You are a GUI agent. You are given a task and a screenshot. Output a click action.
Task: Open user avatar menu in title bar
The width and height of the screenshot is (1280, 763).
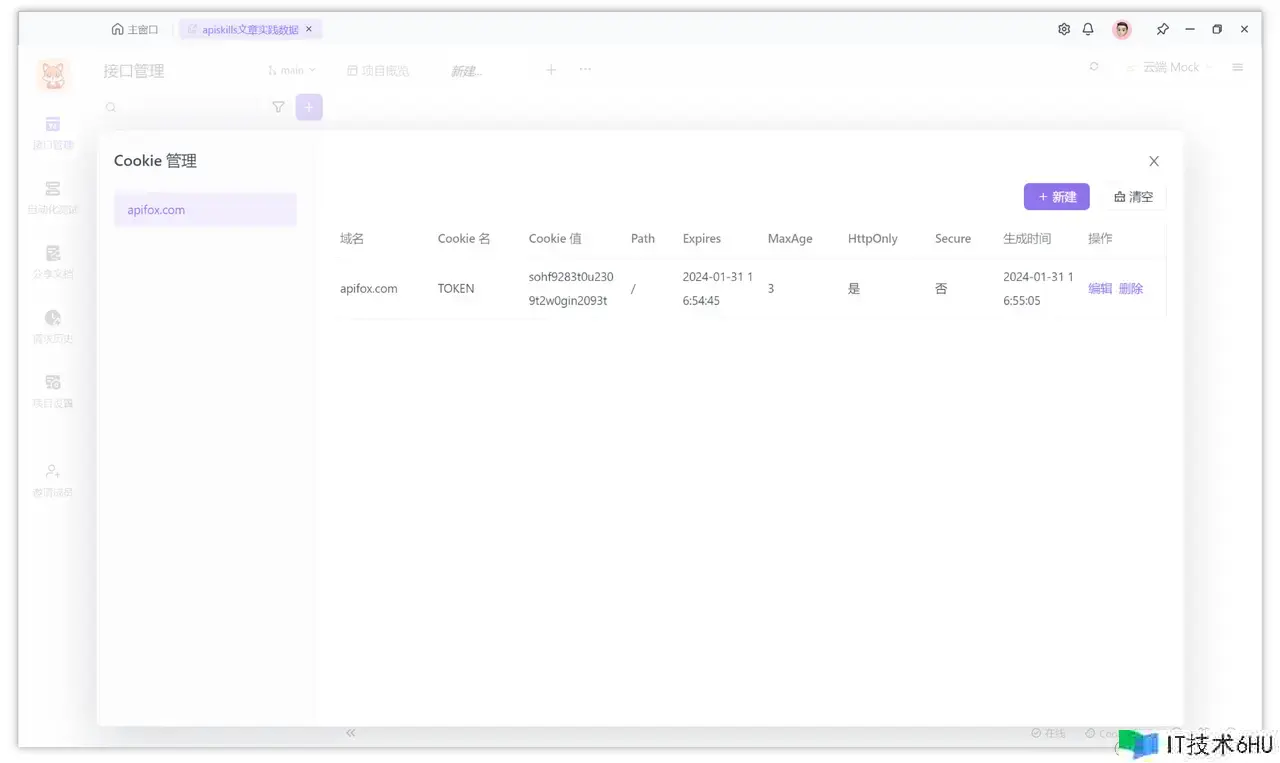1122,29
